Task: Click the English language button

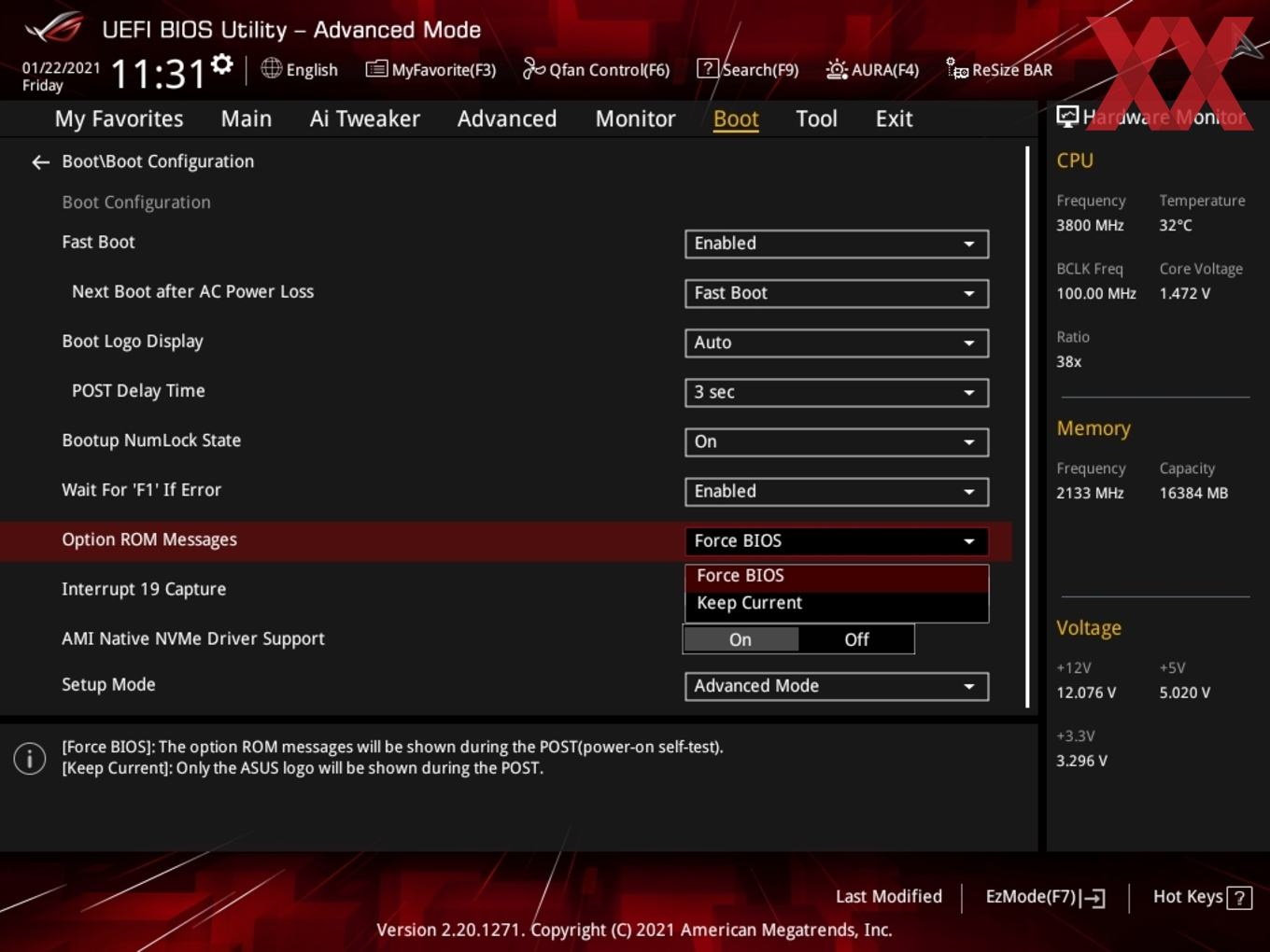Action: click(312, 70)
